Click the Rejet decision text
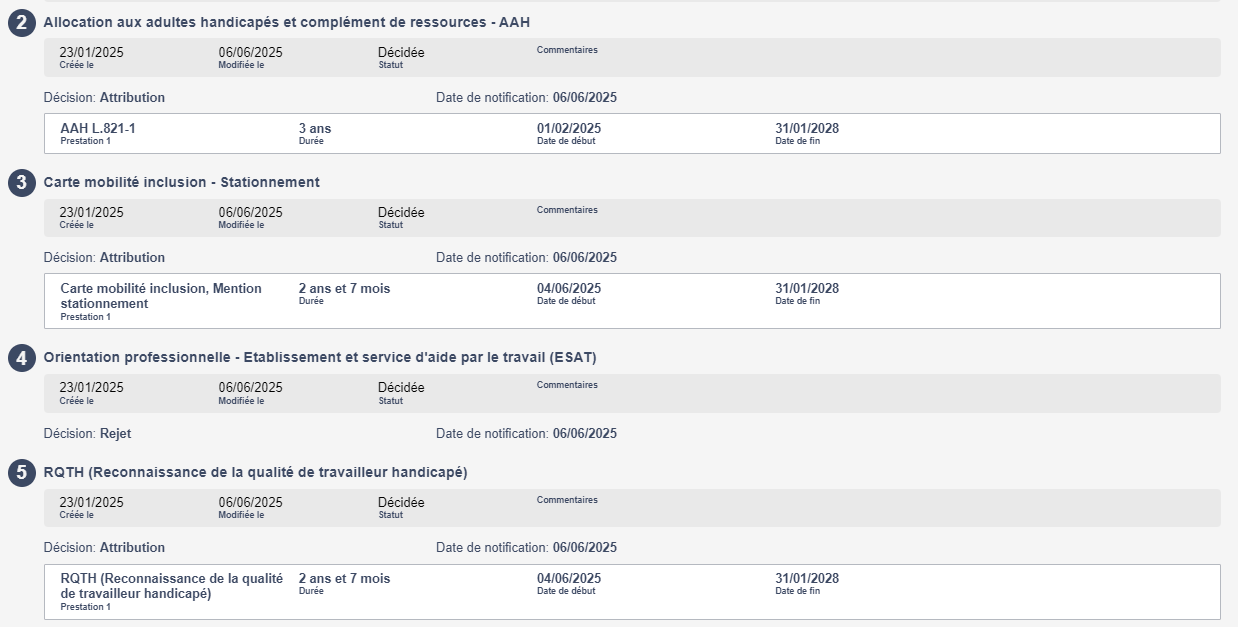1238x627 pixels. 115,434
